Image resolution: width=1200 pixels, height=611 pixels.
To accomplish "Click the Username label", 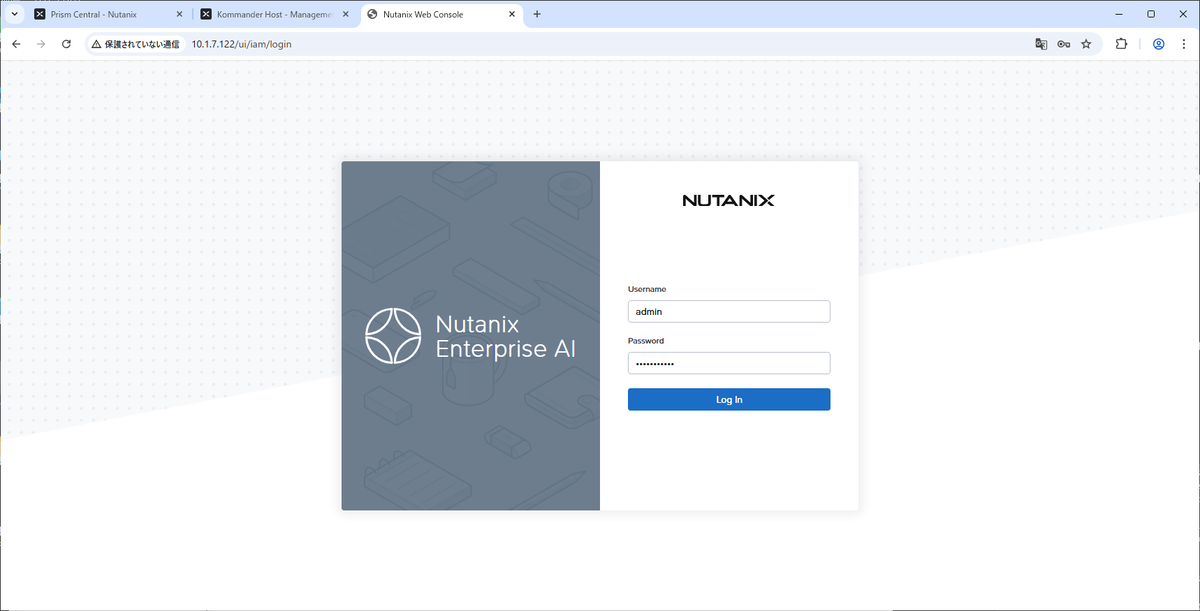I will (647, 289).
